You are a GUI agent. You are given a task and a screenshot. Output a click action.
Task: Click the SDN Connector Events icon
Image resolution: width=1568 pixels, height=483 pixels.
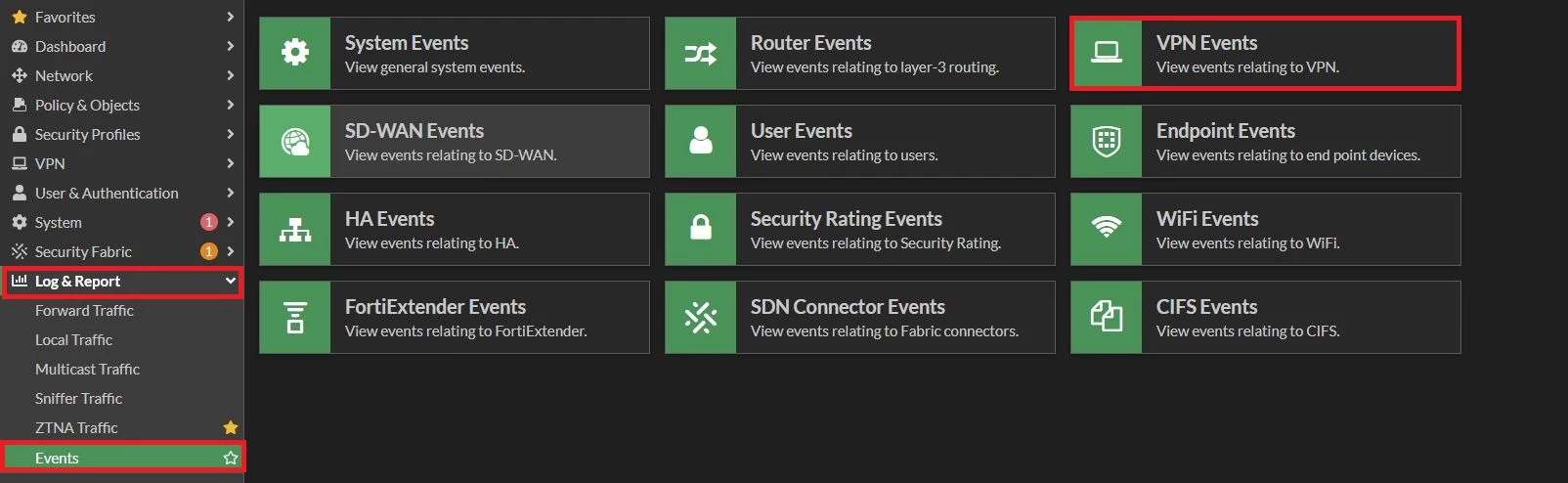click(701, 317)
